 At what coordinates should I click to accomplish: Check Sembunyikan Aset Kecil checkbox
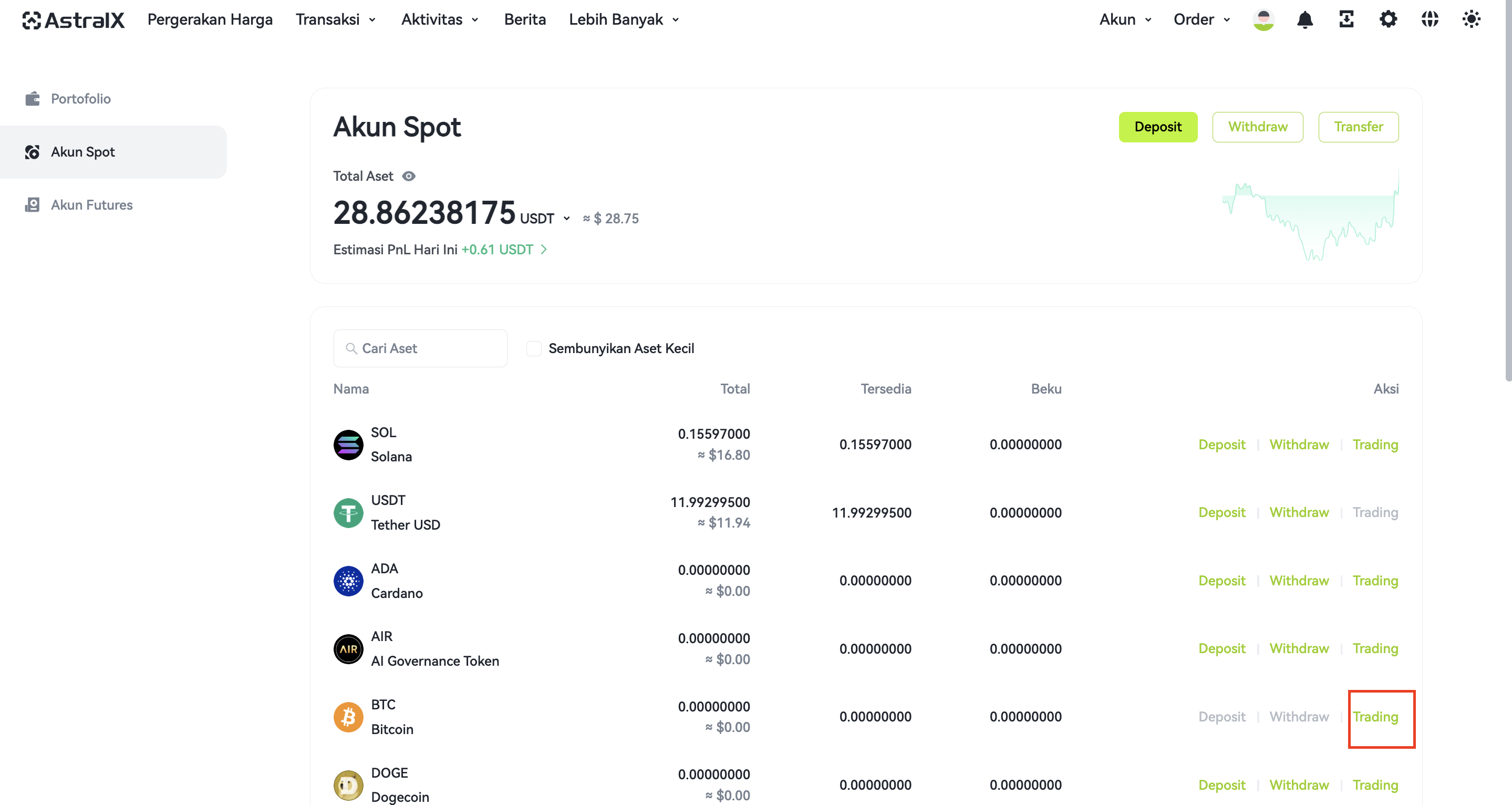(534, 349)
